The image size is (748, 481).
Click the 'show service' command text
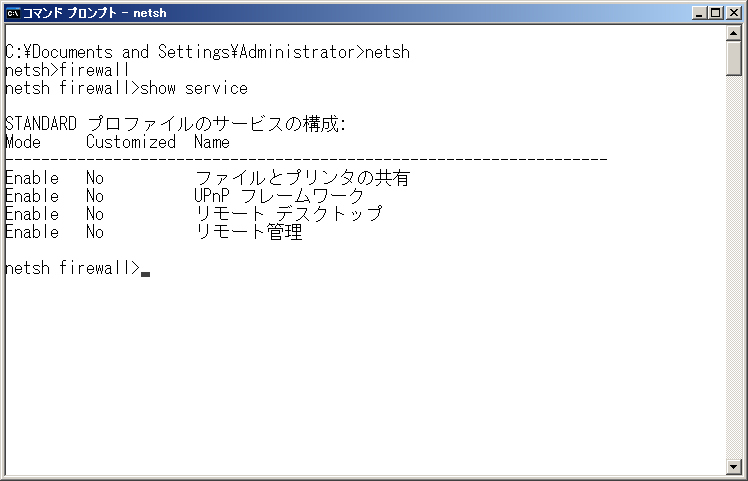pyautogui.click(x=194, y=88)
